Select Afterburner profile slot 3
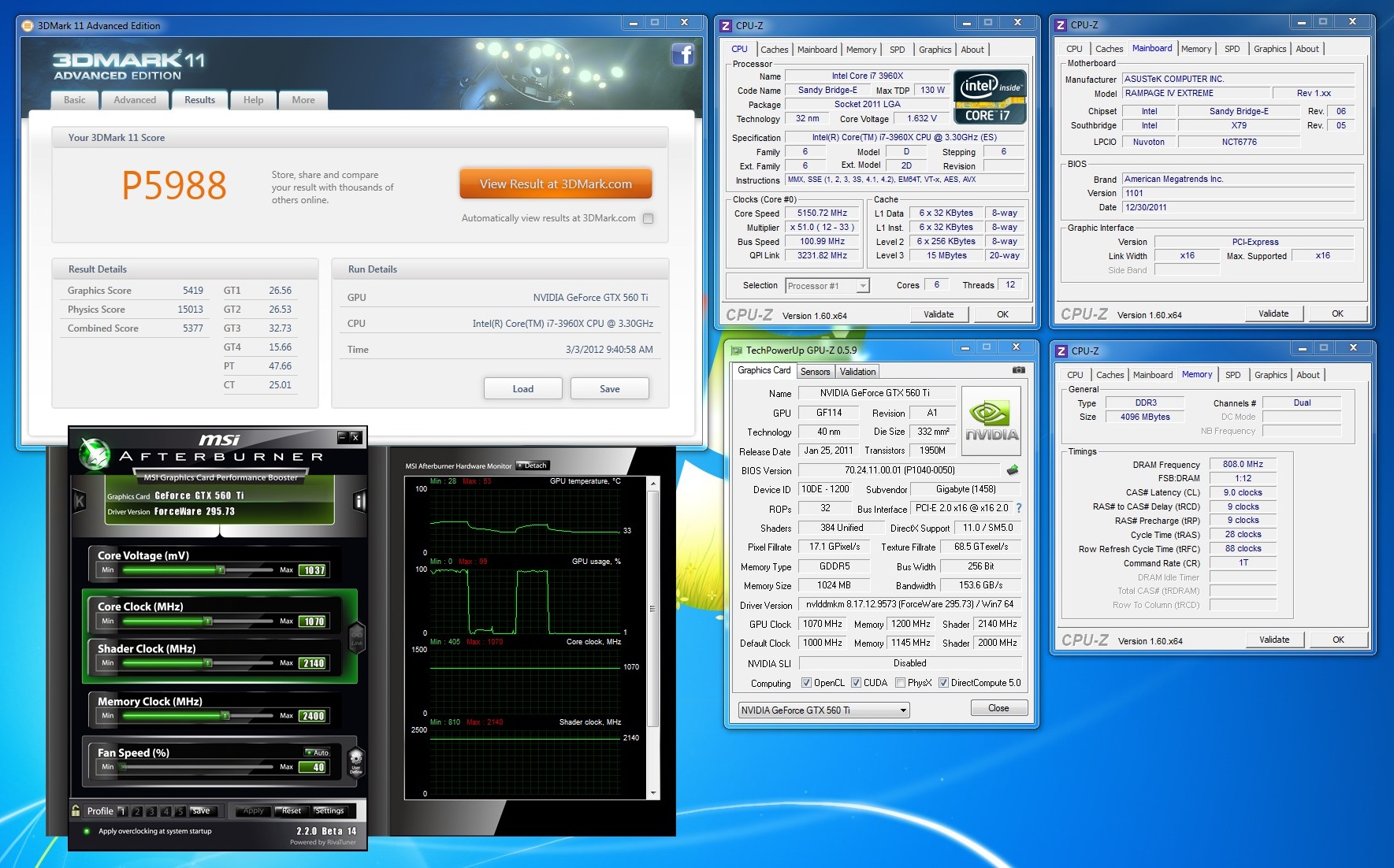 point(151,811)
